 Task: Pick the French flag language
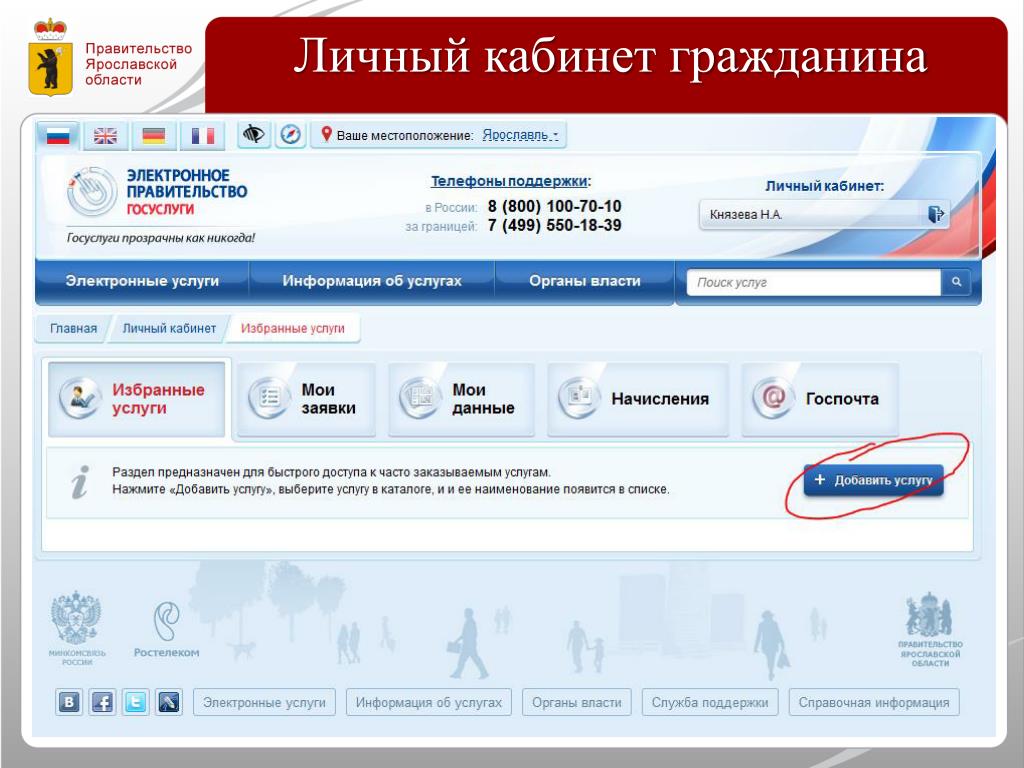[203, 135]
